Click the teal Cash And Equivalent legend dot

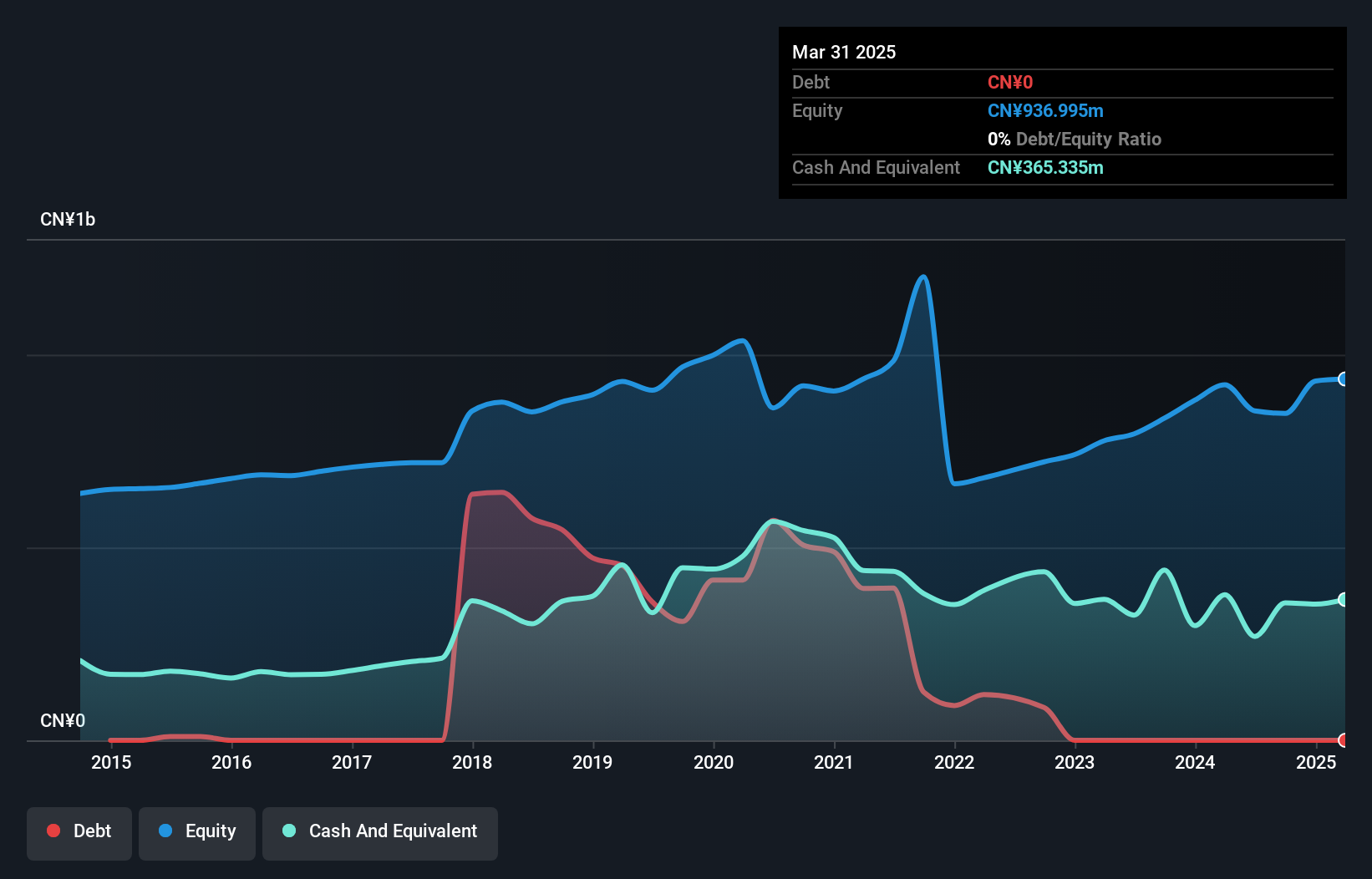(289, 831)
